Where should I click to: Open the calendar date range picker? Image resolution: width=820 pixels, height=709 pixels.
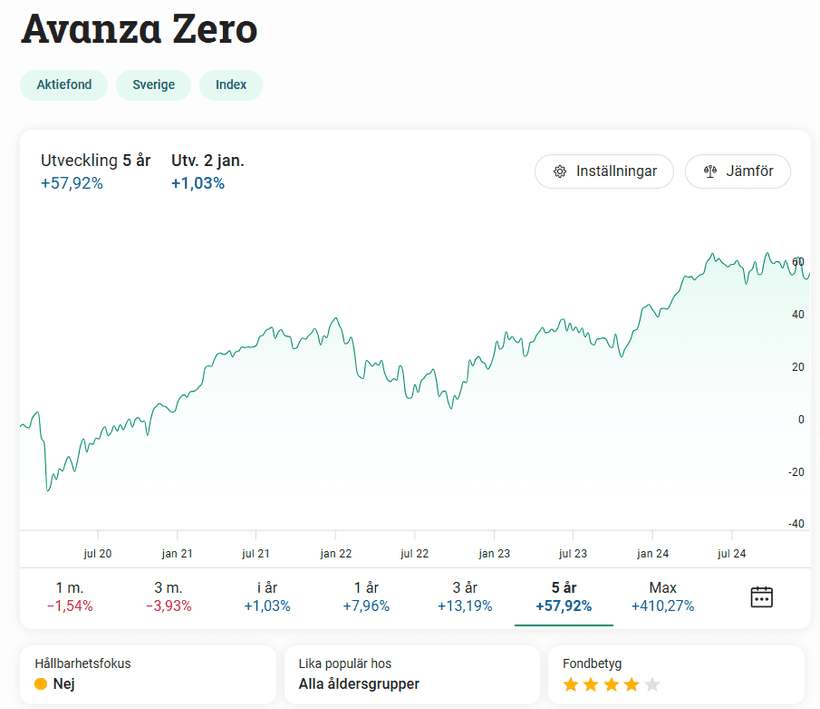[762, 597]
